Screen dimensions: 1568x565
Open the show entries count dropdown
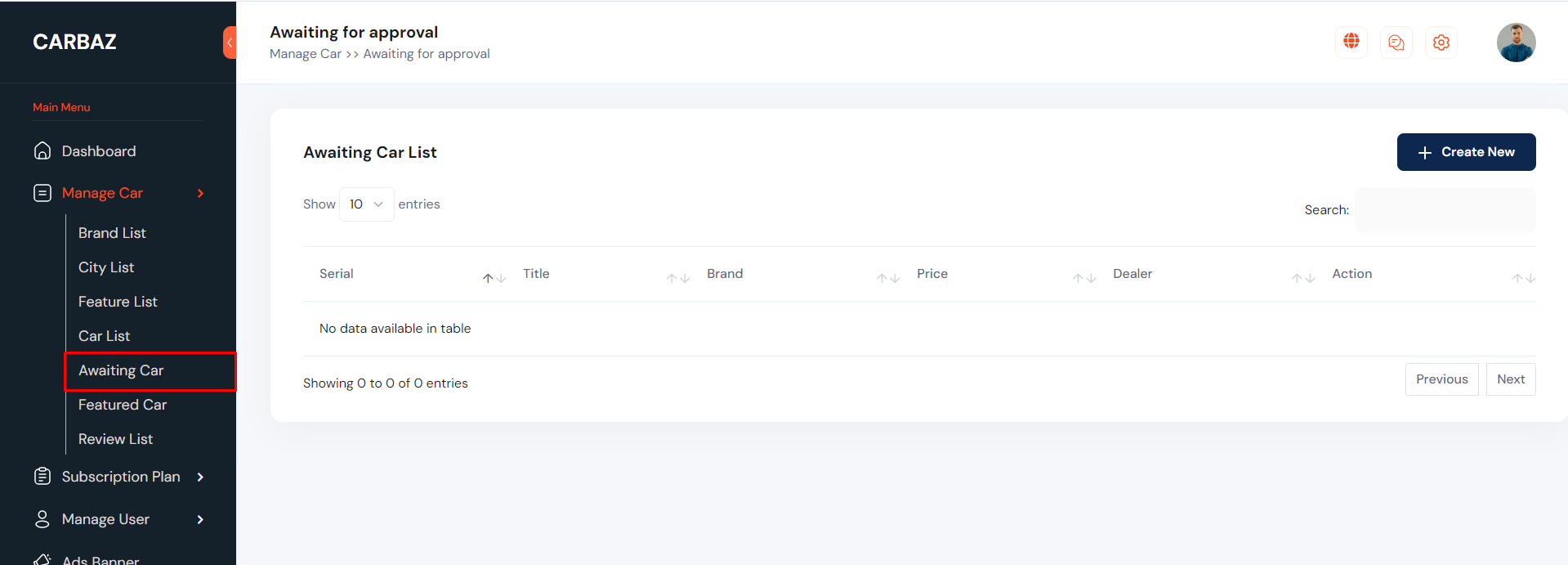pyautogui.click(x=366, y=204)
